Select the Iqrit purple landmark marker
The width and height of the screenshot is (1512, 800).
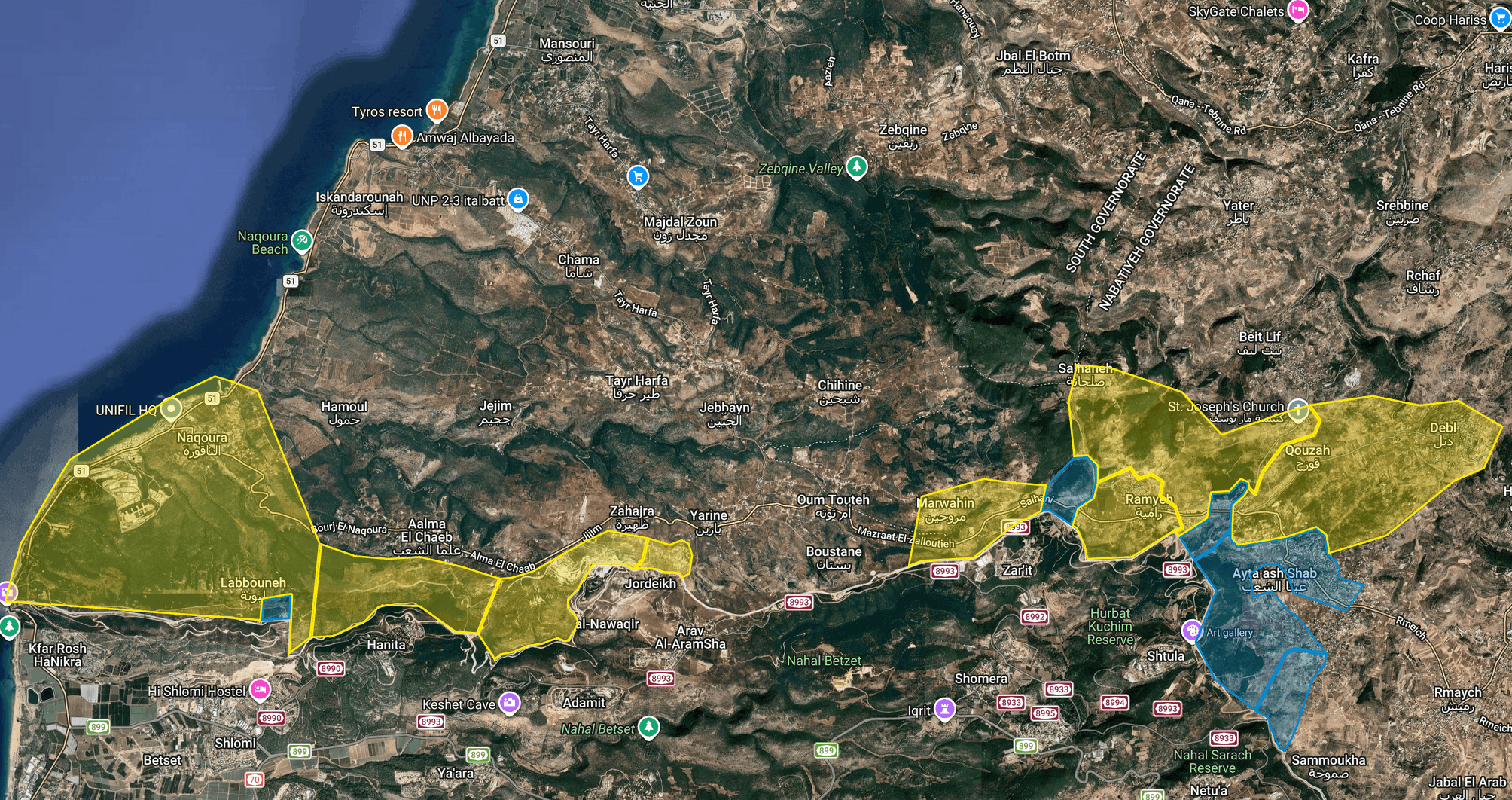tap(945, 709)
